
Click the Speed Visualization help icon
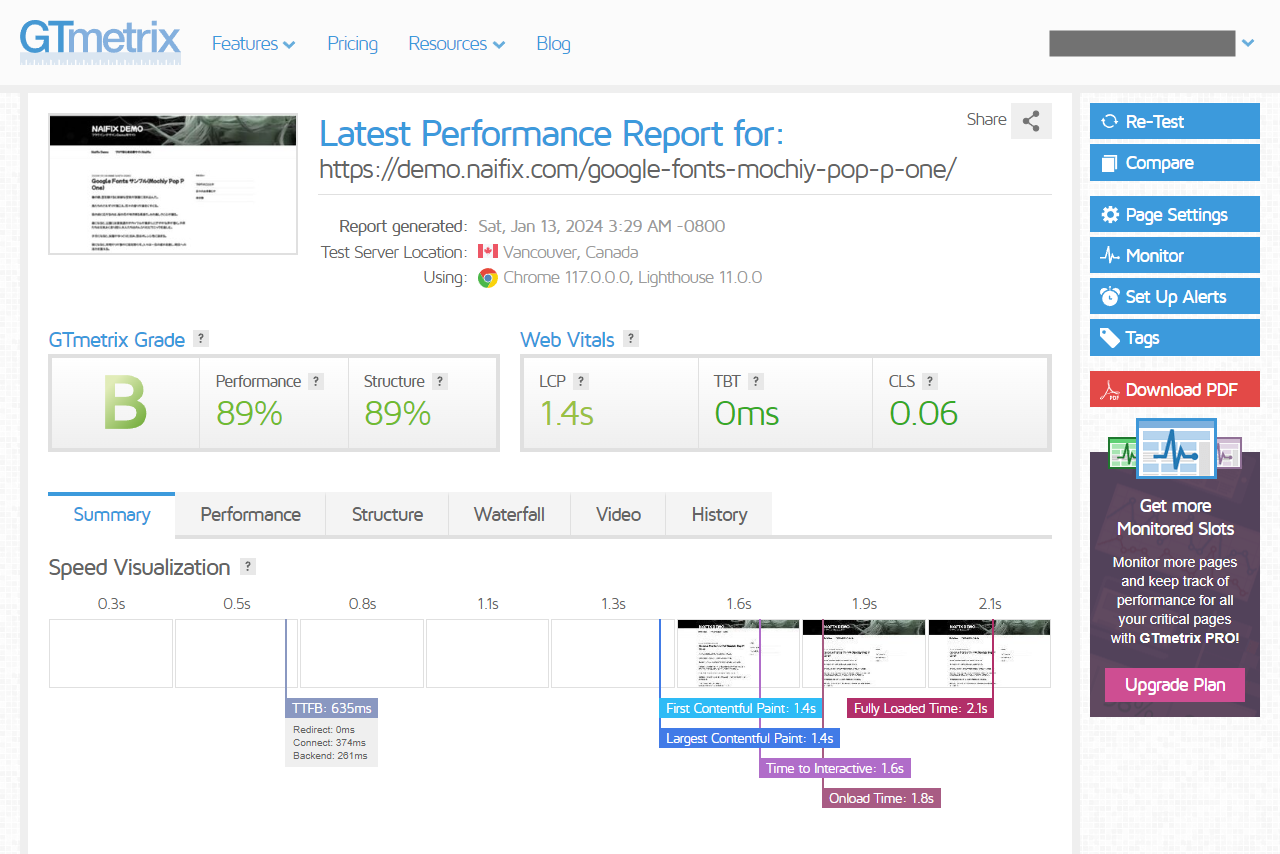[248, 567]
